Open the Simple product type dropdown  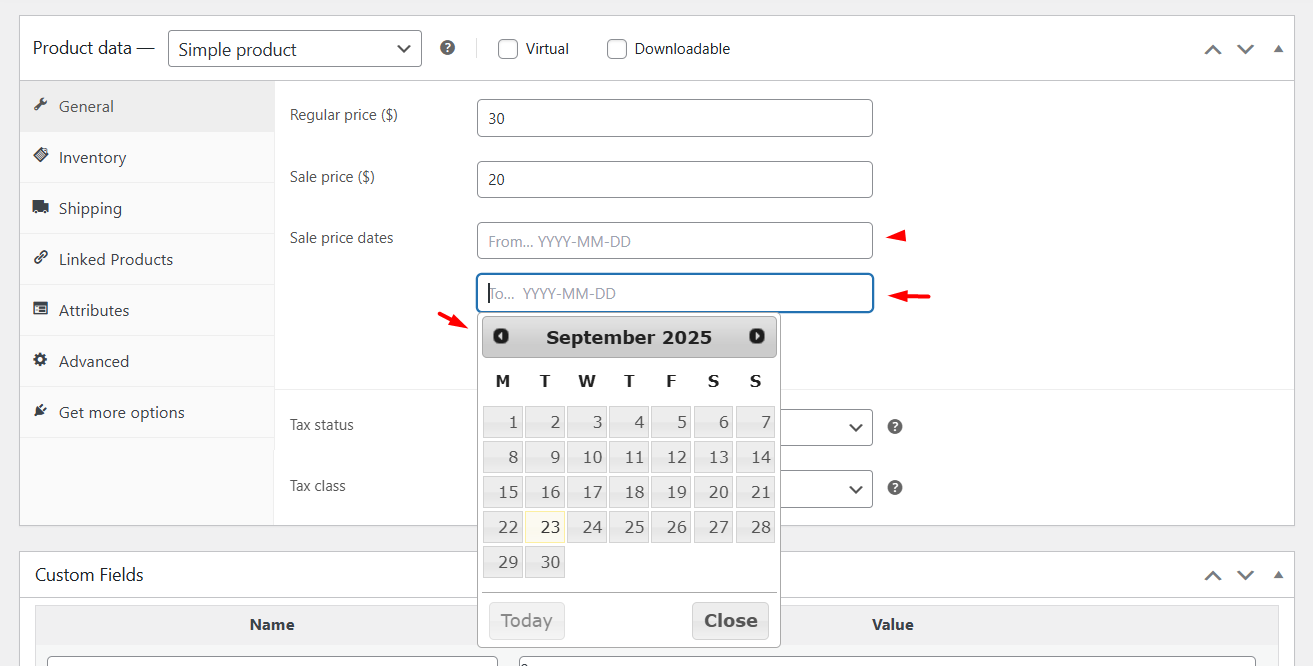[x=294, y=49]
